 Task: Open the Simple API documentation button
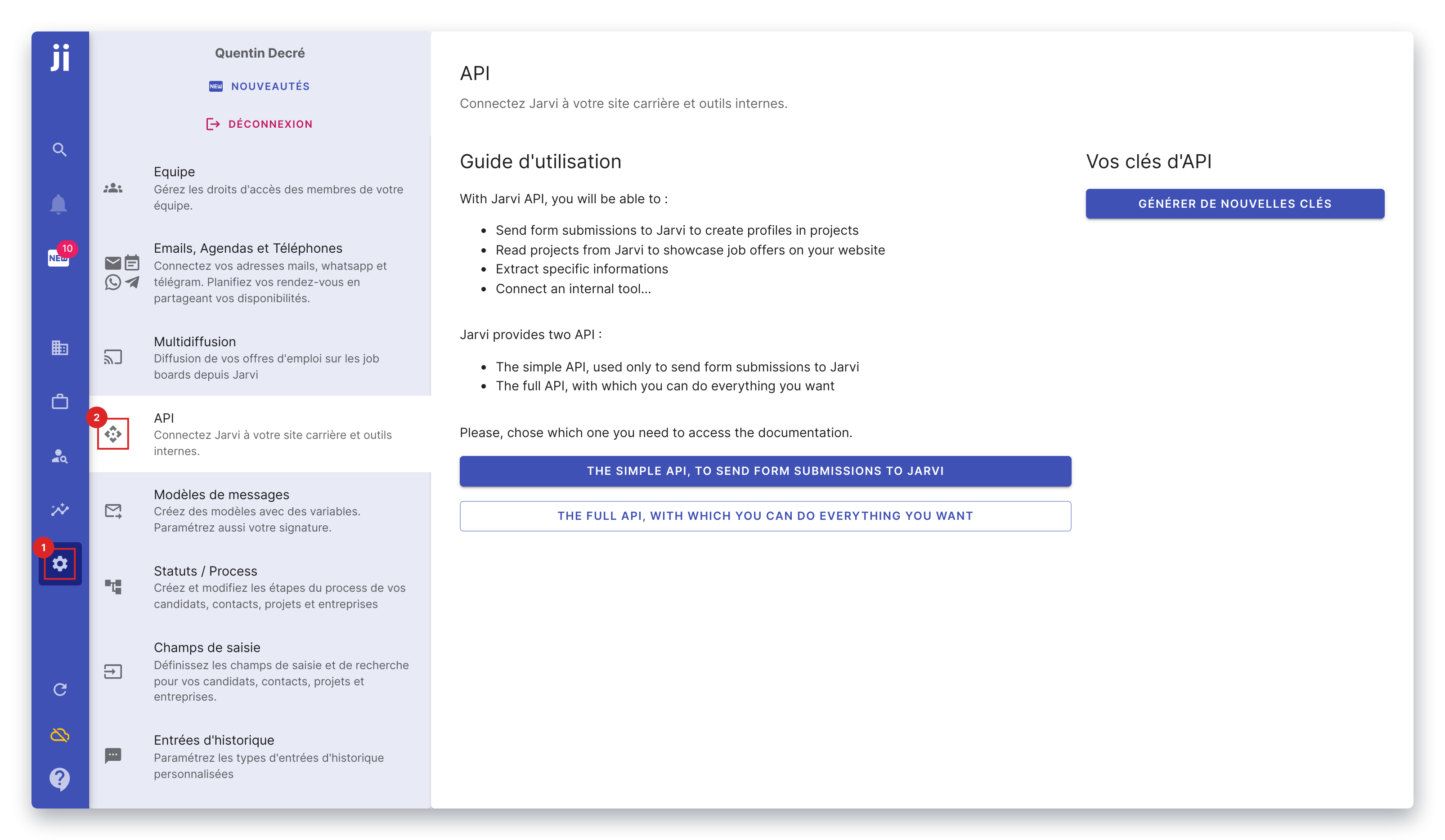765,471
